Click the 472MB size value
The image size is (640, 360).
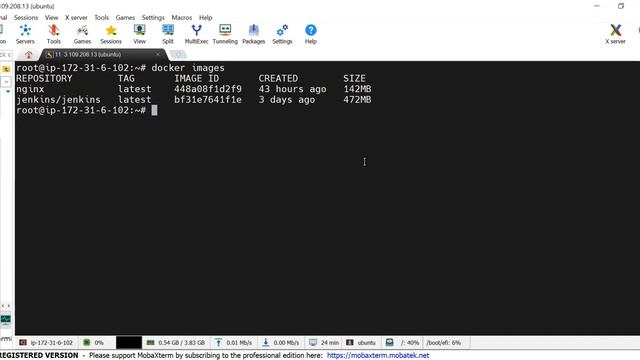[x=357, y=100]
